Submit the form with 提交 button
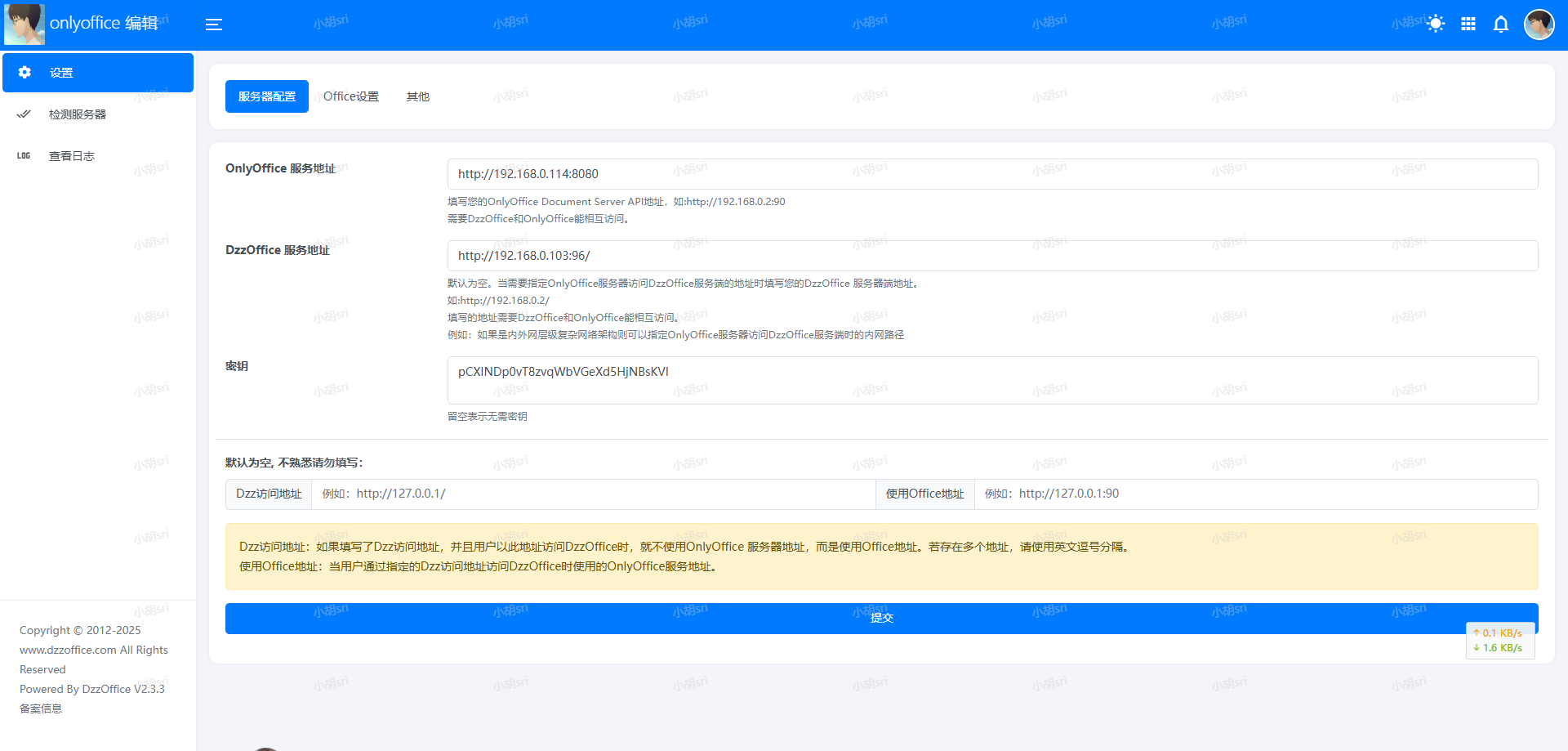Viewport: 1568px width, 751px height. tap(882, 619)
